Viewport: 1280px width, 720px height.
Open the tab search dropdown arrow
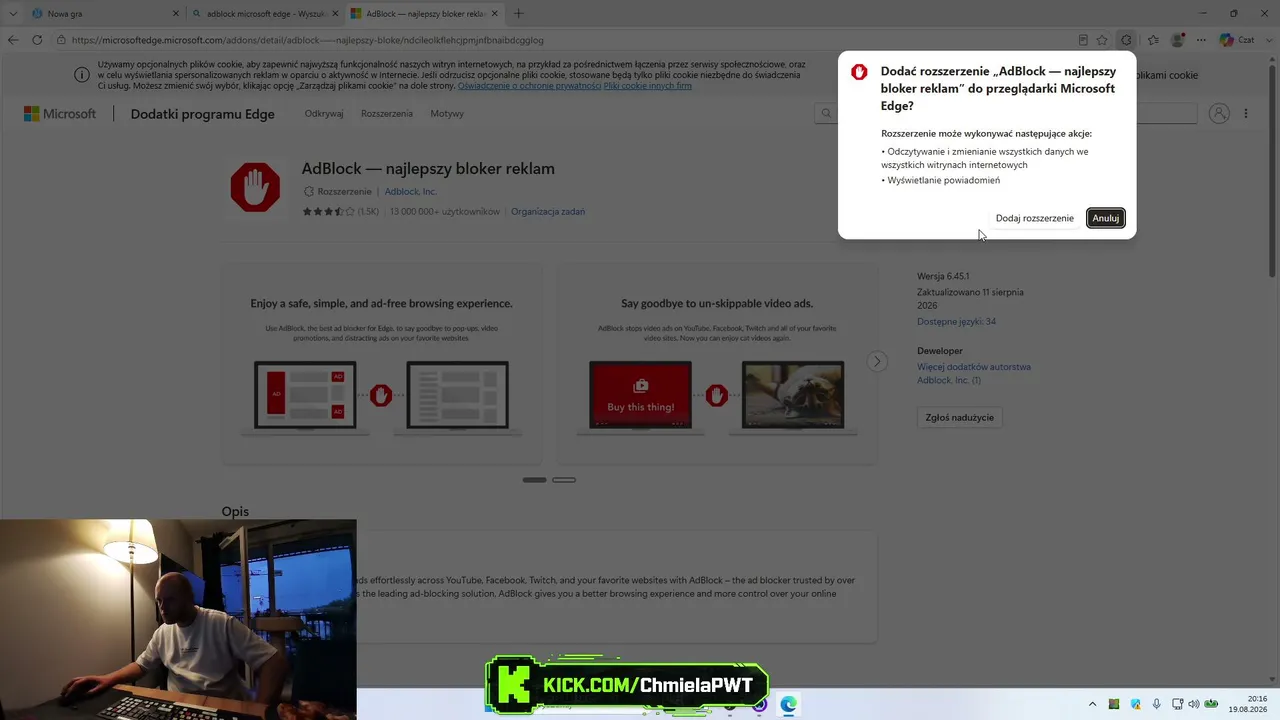pos(13,14)
